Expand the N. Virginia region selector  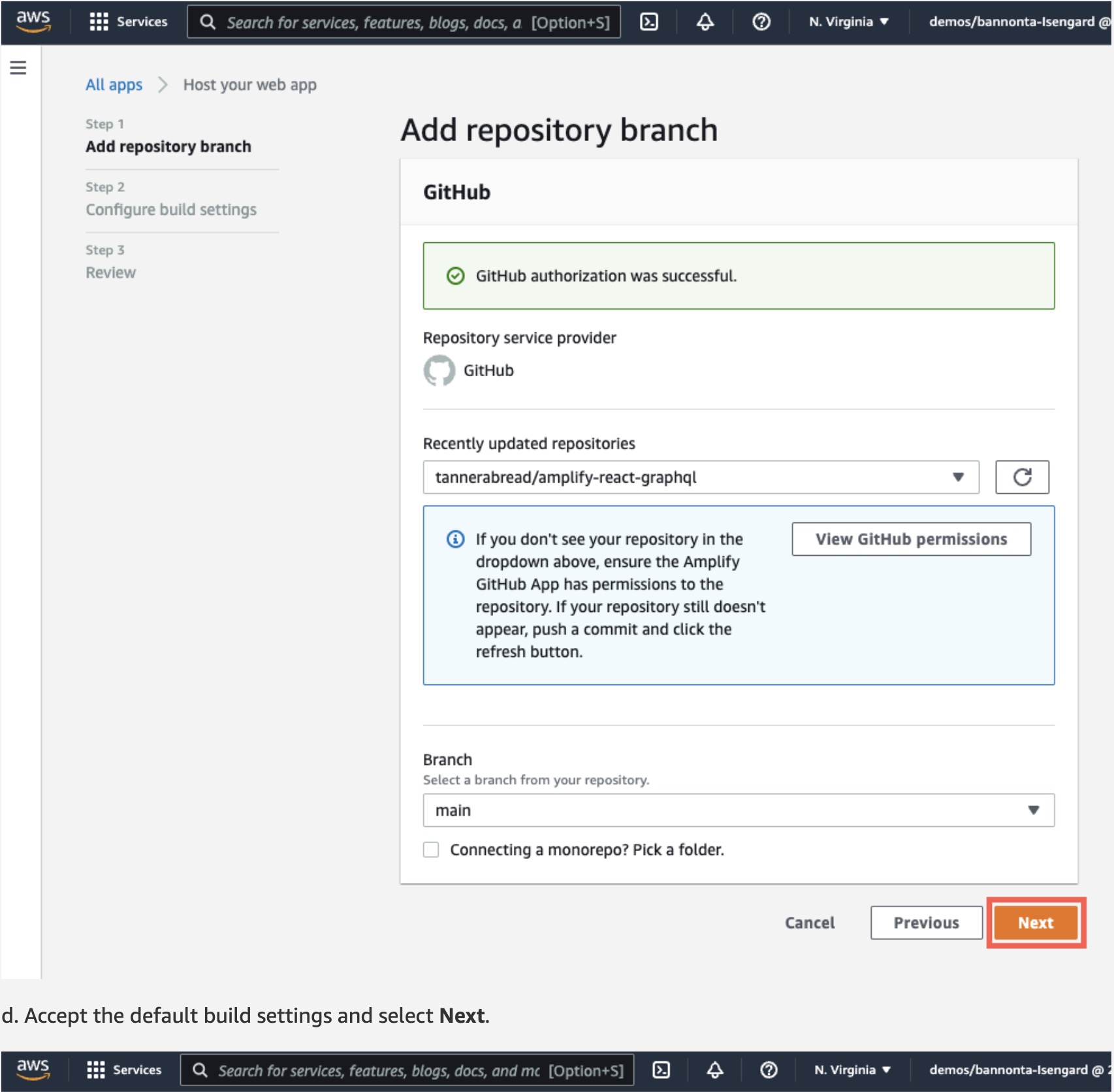(848, 22)
